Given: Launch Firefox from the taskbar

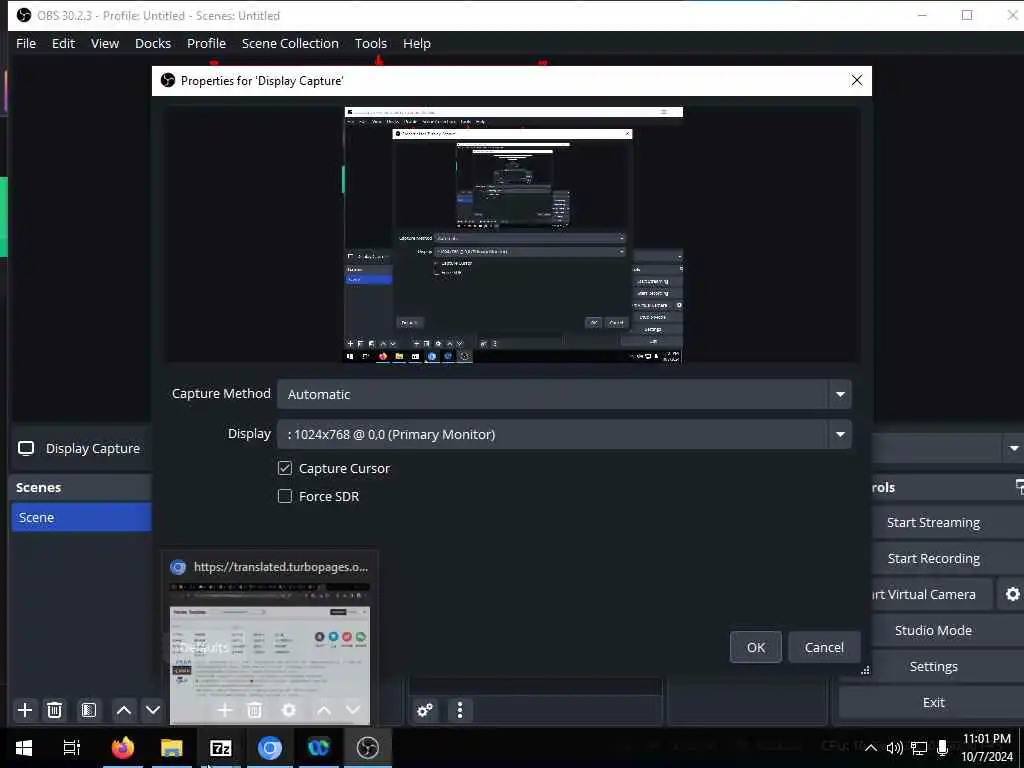Looking at the screenshot, I should (x=123, y=747).
